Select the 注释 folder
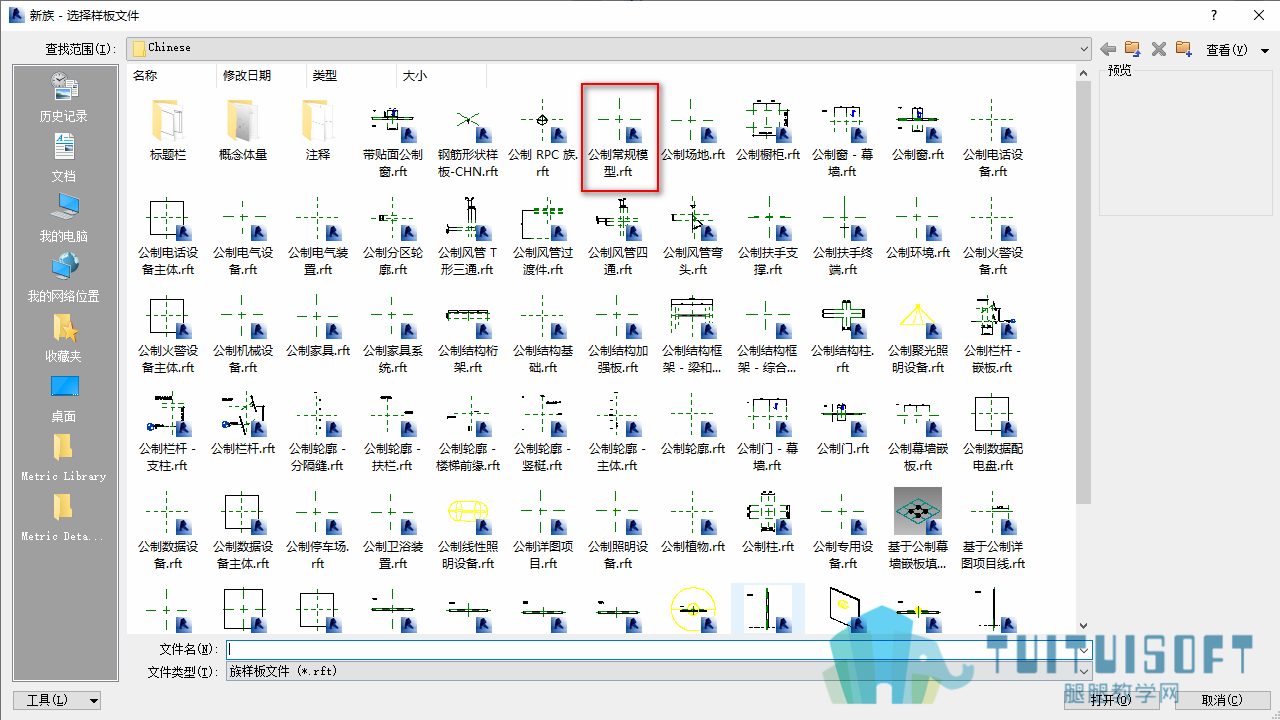Screen dimensions: 1280x720 click(318, 130)
